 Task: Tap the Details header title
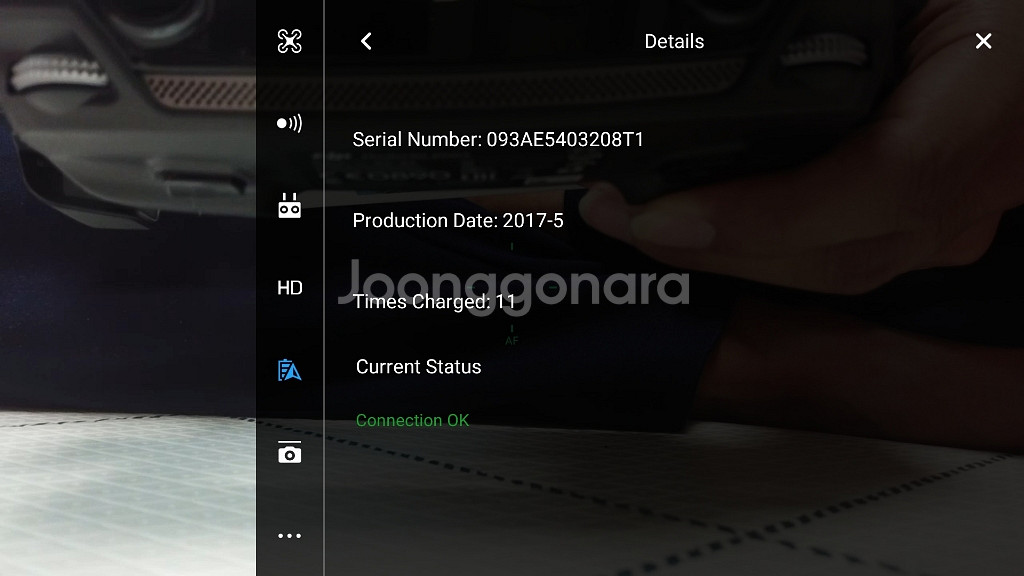click(674, 41)
